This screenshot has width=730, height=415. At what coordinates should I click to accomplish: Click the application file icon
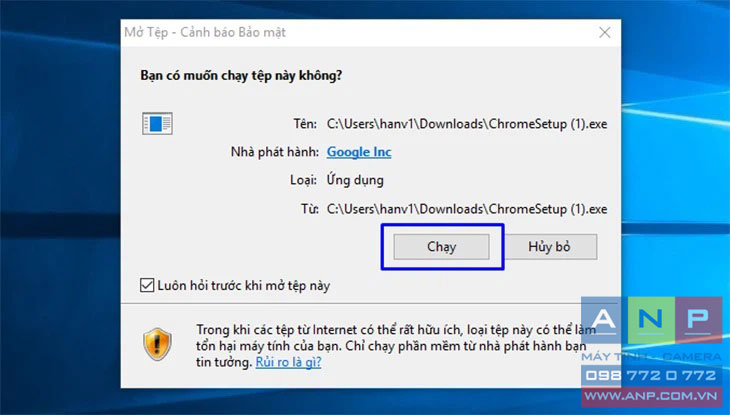[x=157, y=123]
